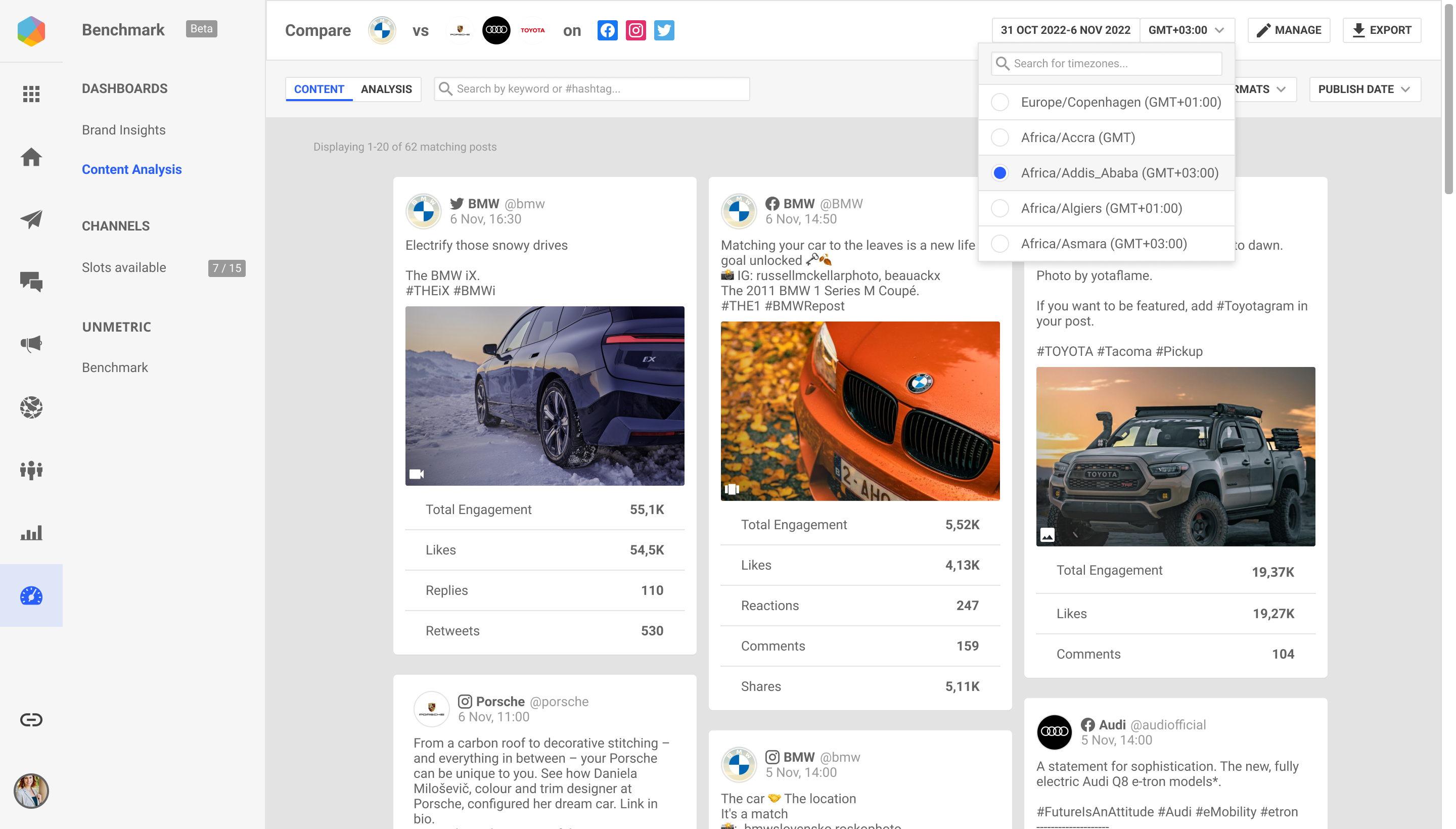Image resolution: width=1456 pixels, height=829 pixels.
Task: Click the 55,1K Total Engagement value
Action: coord(647,510)
